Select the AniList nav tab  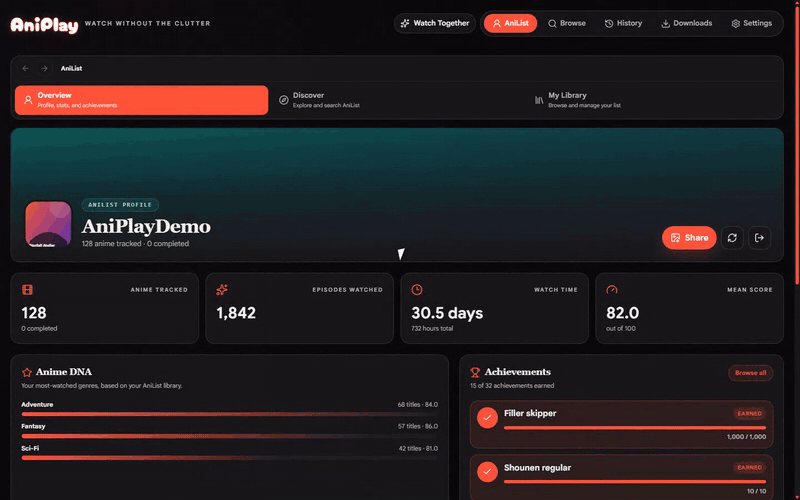point(510,23)
